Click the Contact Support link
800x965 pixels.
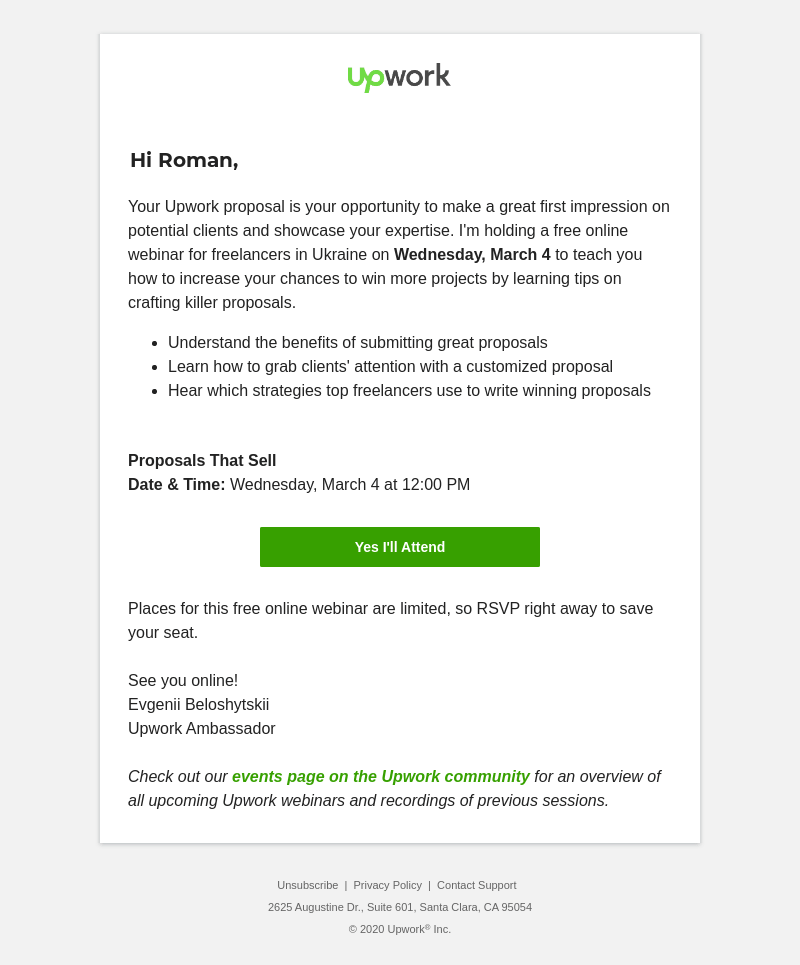point(476,885)
